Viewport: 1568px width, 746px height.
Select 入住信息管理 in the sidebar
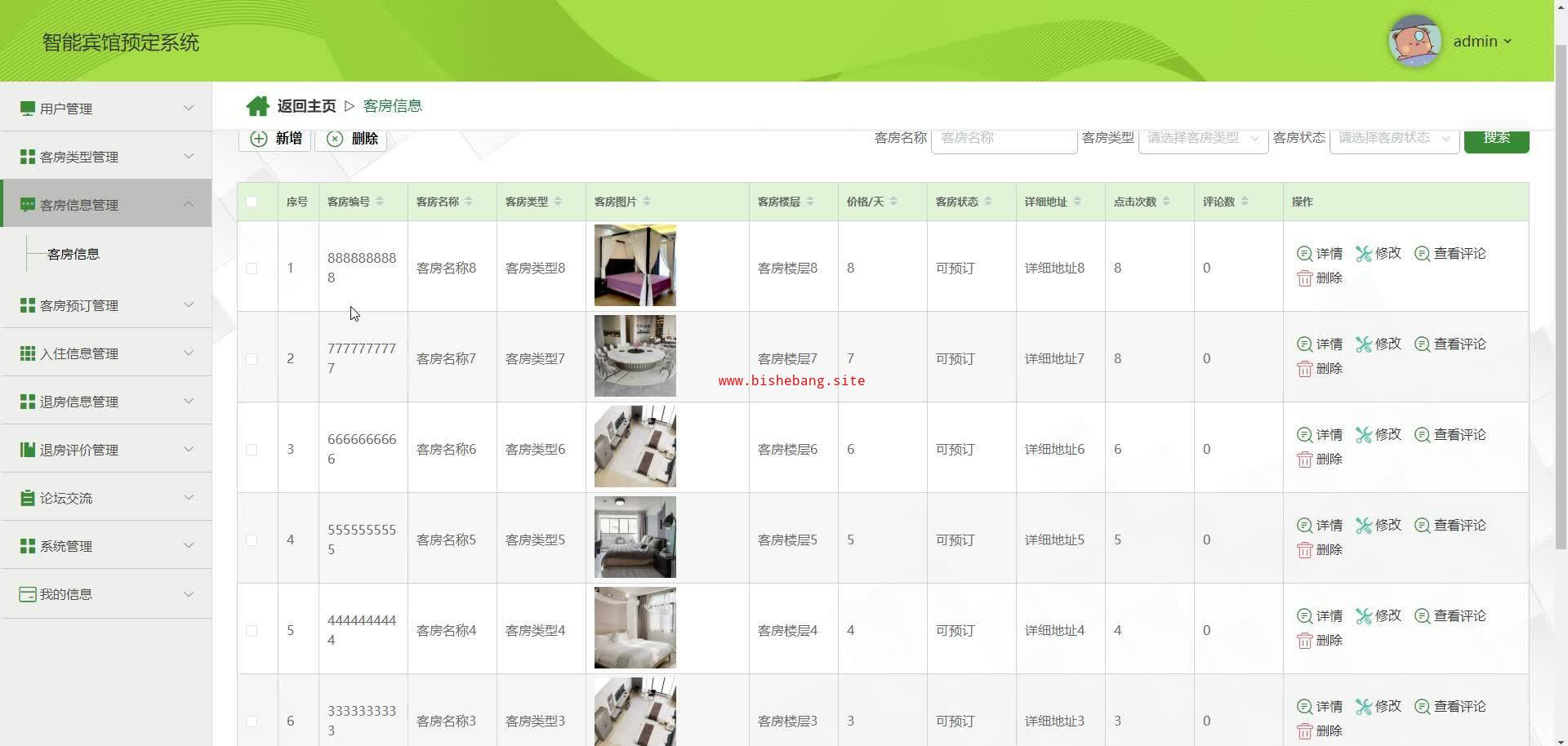[x=106, y=353]
